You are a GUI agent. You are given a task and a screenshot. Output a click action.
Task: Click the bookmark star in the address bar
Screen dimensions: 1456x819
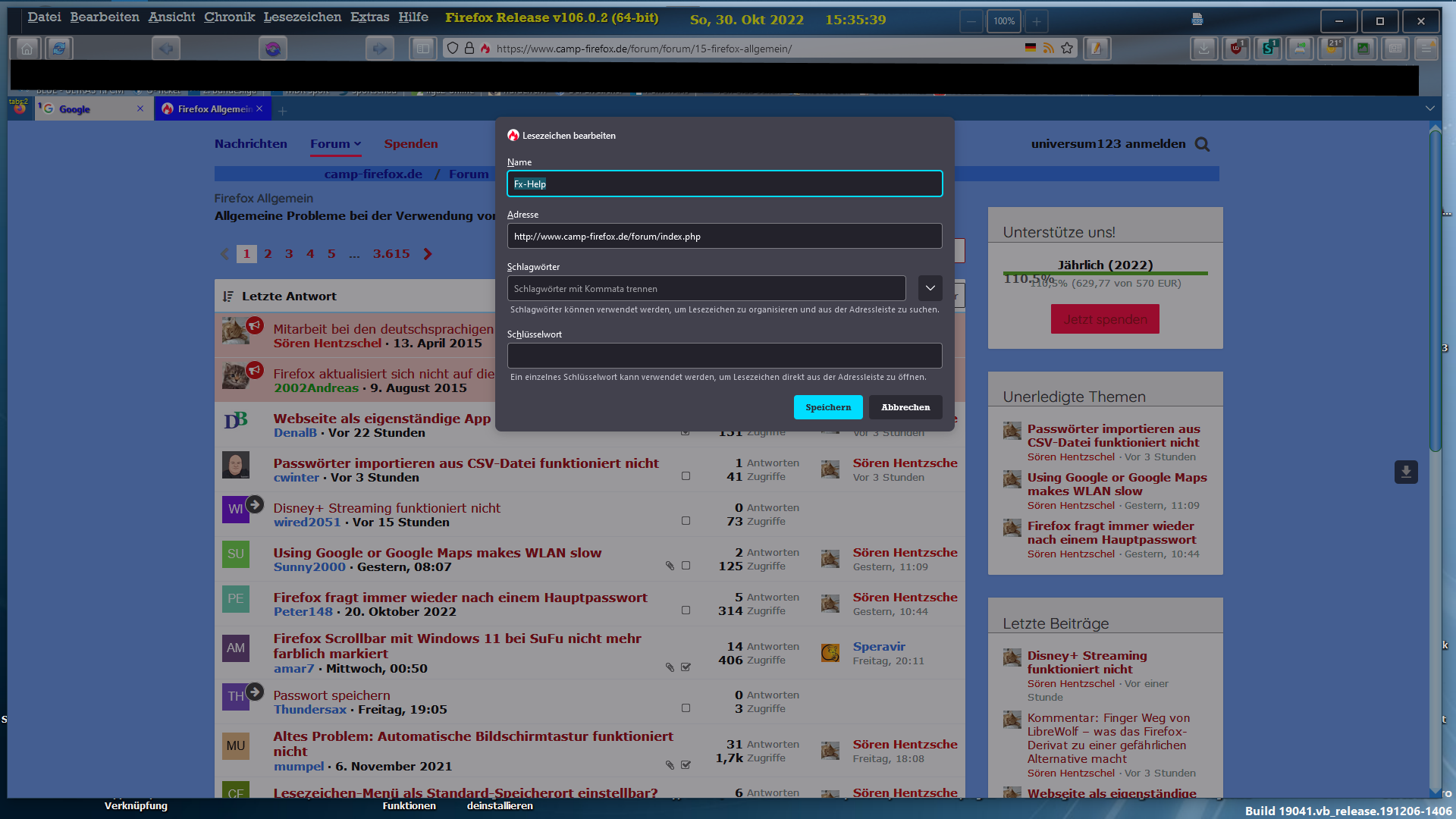coord(1067,49)
